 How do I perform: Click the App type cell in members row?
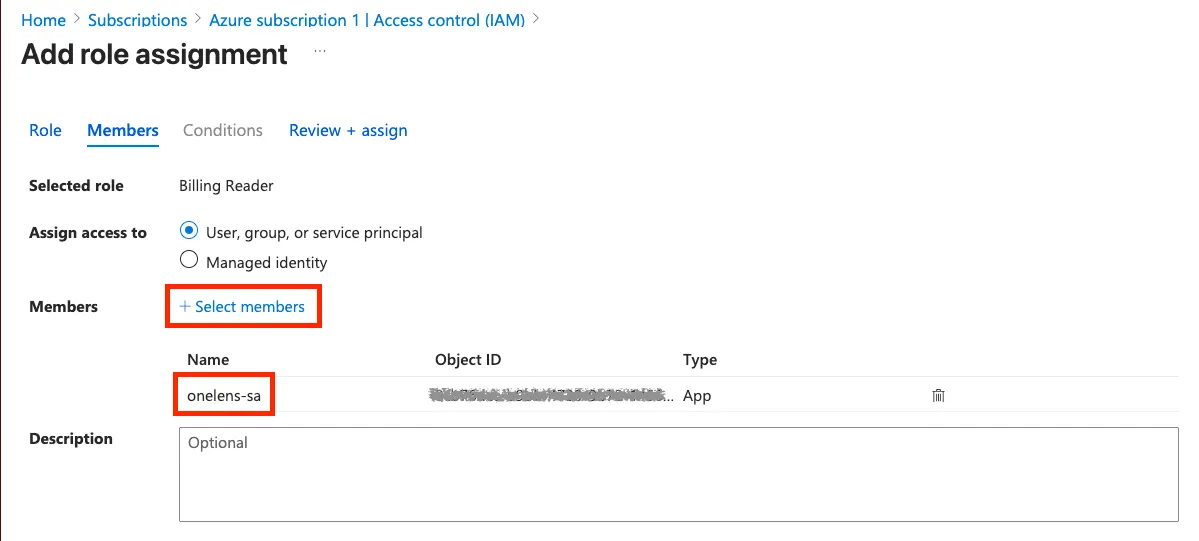697,396
